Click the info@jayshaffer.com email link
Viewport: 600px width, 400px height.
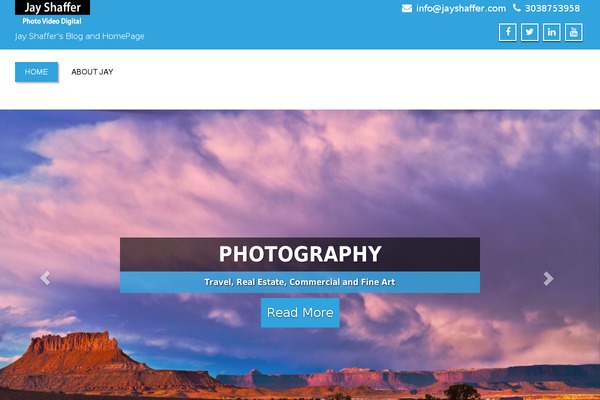coord(461,8)
